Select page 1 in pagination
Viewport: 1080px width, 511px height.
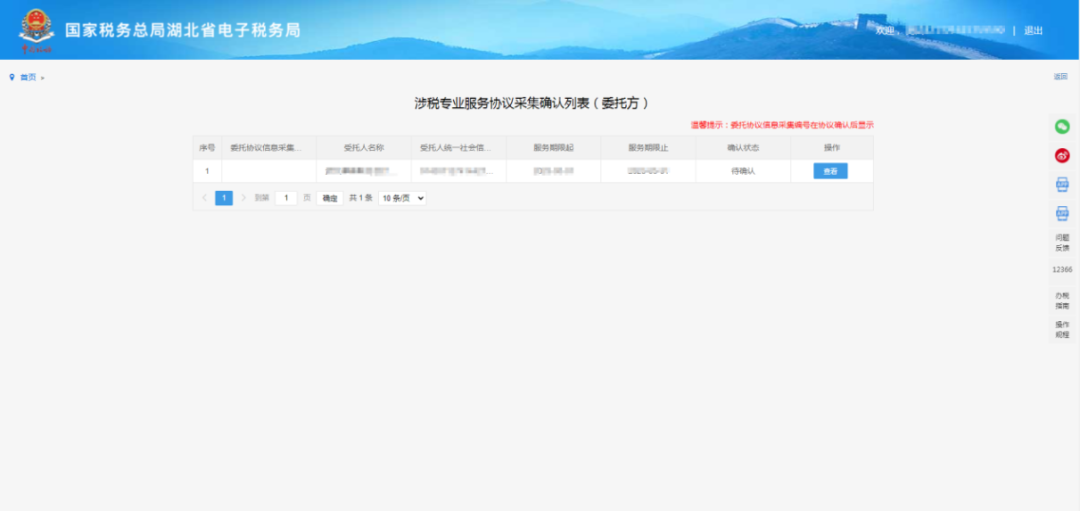click(224, 198)
